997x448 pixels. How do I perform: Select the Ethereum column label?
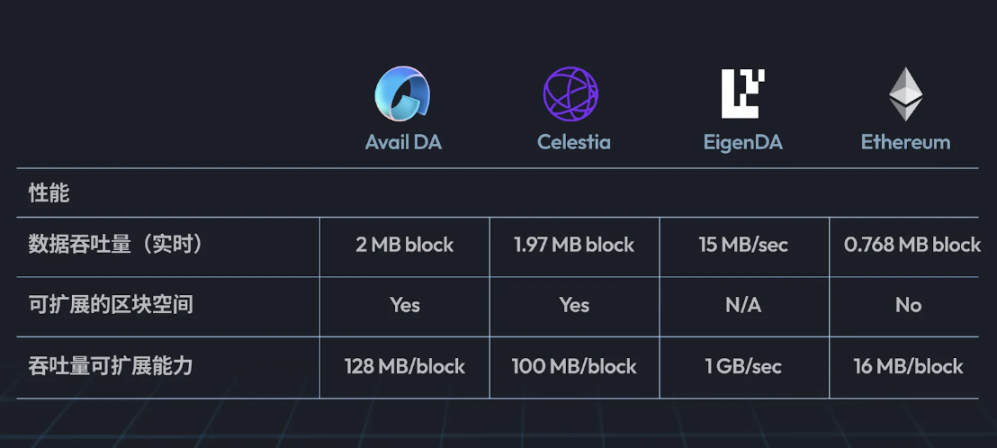point(905,142)
